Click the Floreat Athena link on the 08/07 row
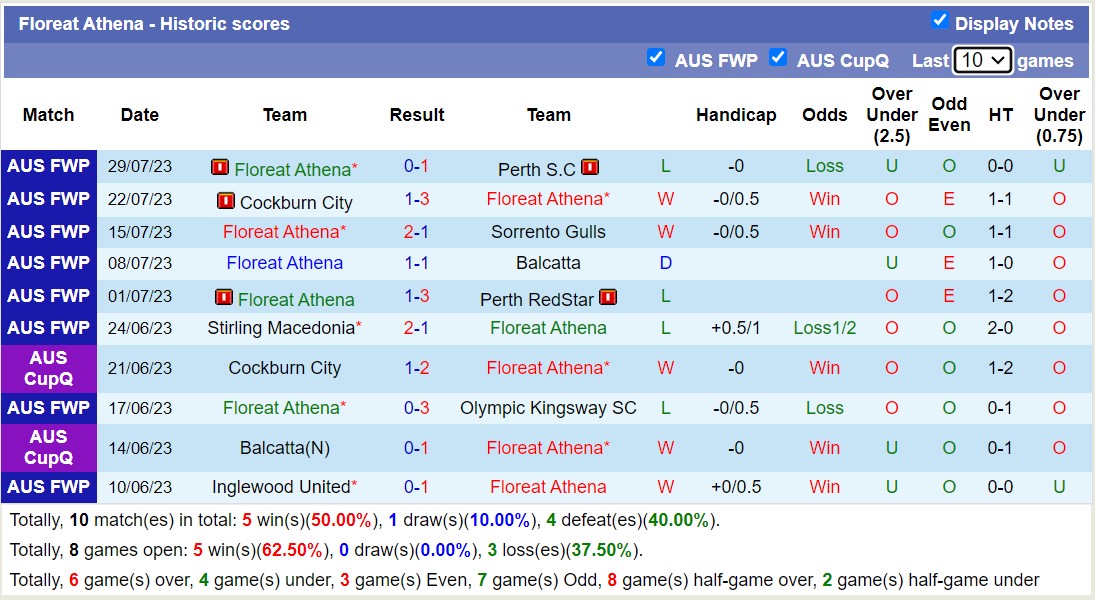Viewport: 1095px width, 600px height. 284,263
